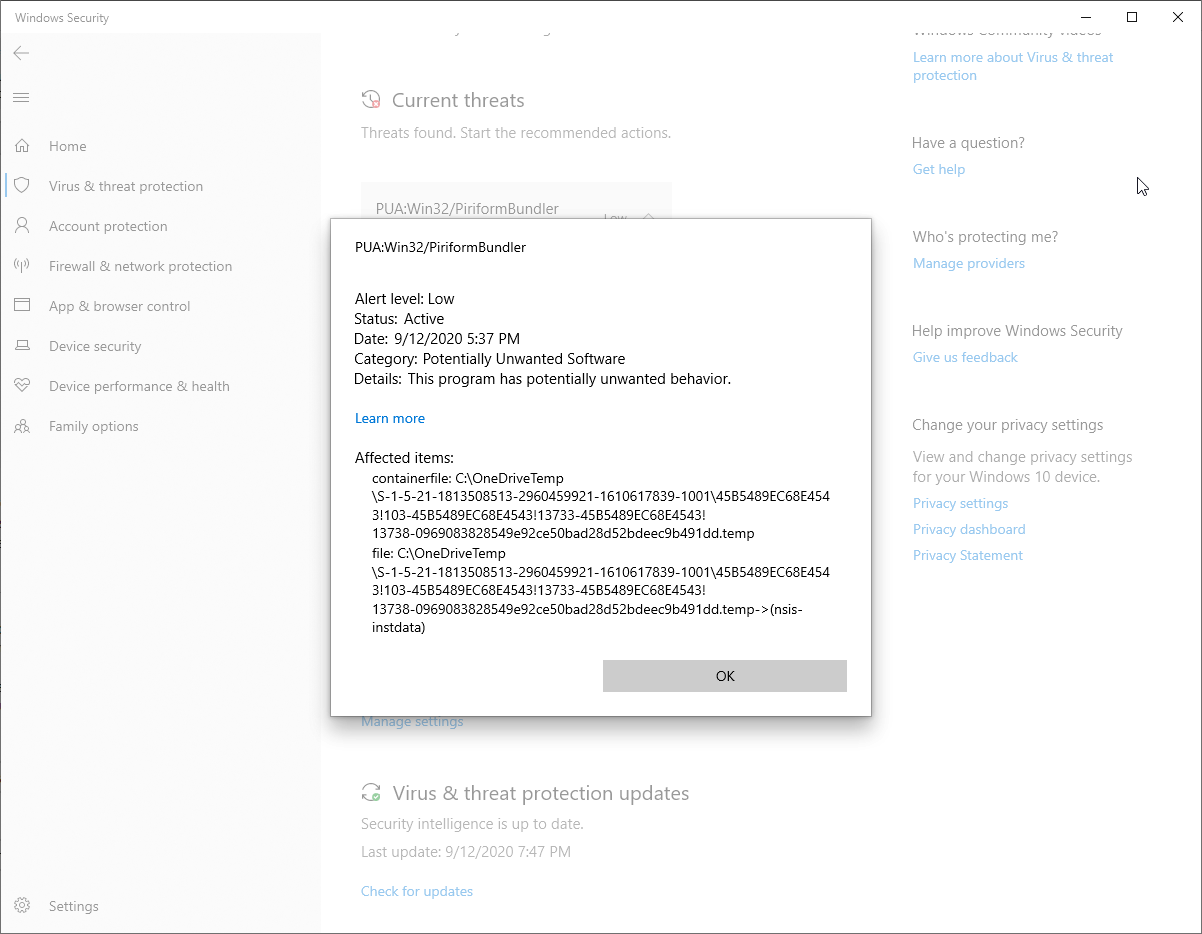Click the Alert level: Low text

pyautogui.click(x=405, y=298)
